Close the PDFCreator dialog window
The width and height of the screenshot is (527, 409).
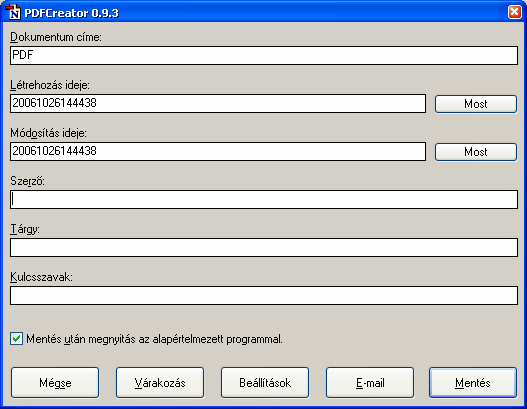coord(515,12)
